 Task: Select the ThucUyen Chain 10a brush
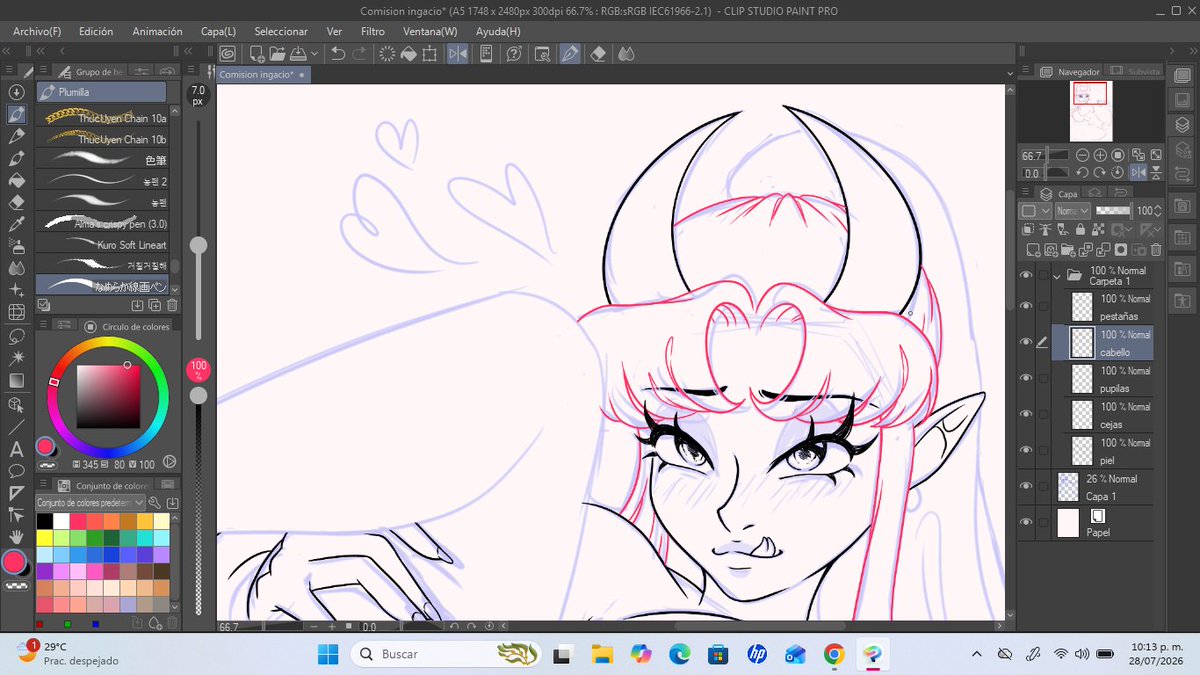tap(103, 118)
